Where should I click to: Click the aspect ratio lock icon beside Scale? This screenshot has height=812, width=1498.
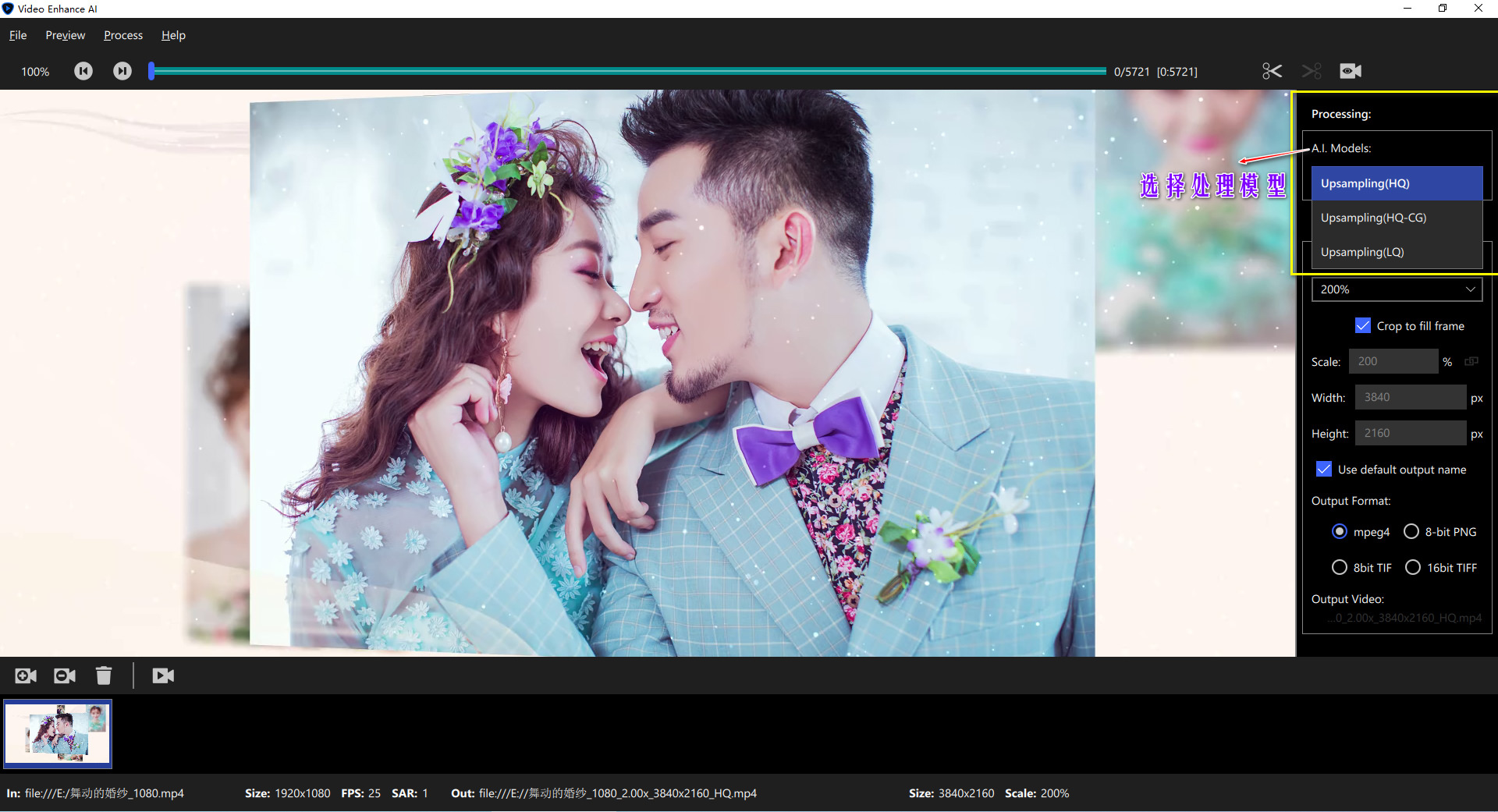(x=1471, y=361)
